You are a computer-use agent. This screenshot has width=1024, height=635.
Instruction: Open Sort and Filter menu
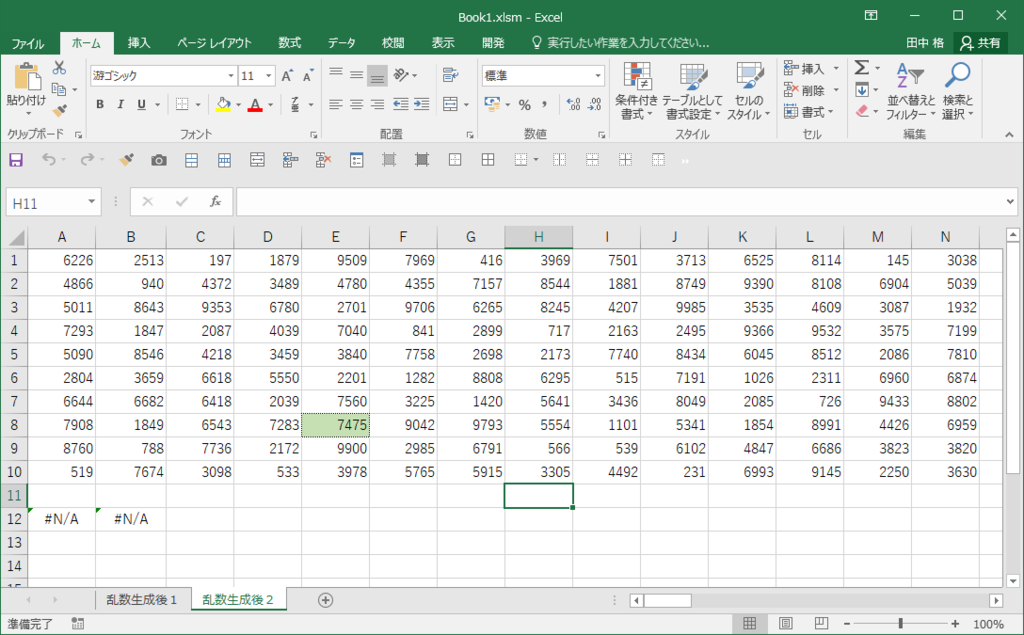pos(910,91)
